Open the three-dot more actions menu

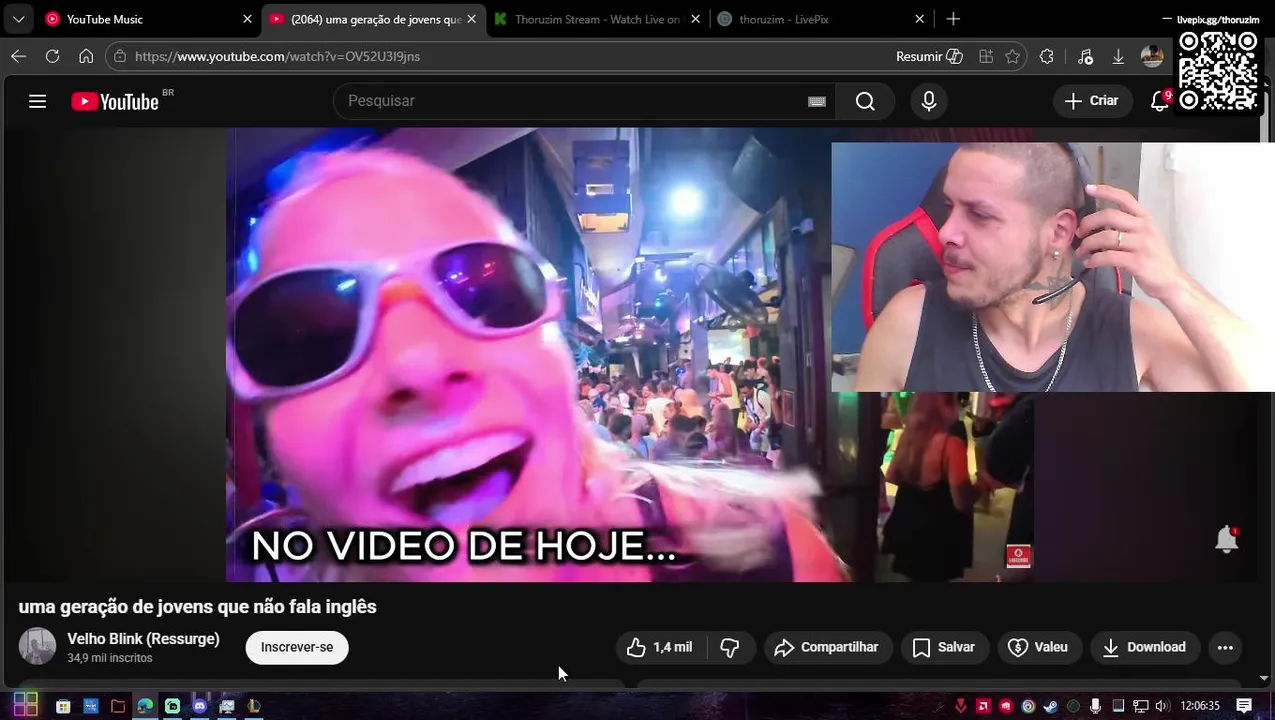tap(1225, 647)
